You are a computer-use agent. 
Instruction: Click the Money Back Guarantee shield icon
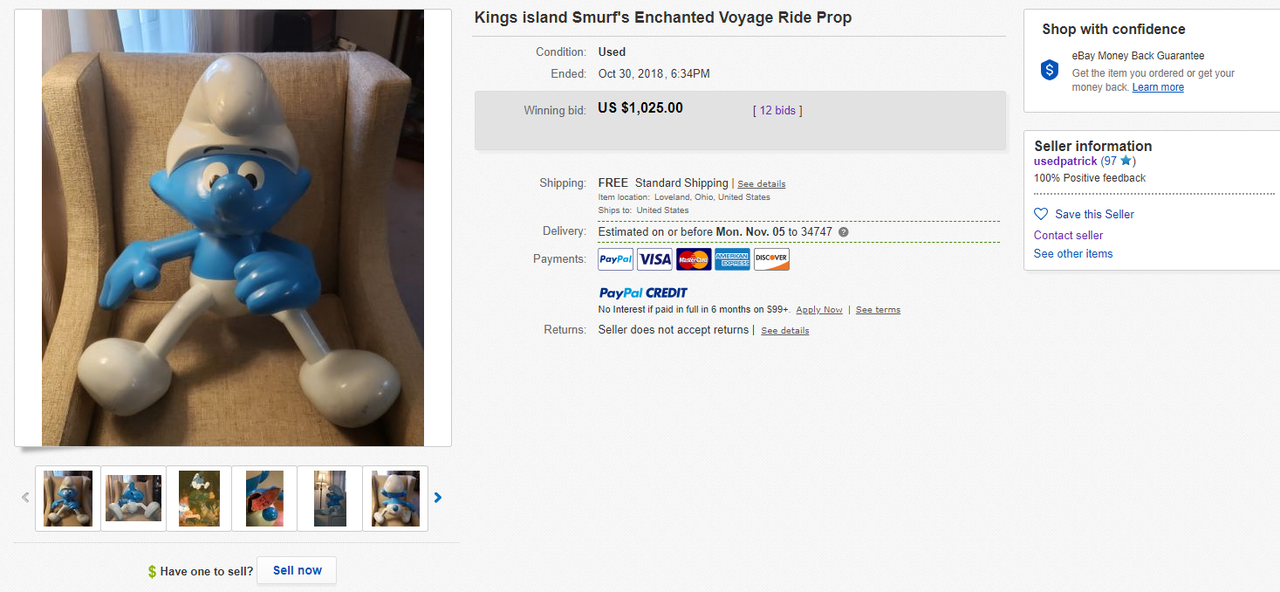(1049, 70)
